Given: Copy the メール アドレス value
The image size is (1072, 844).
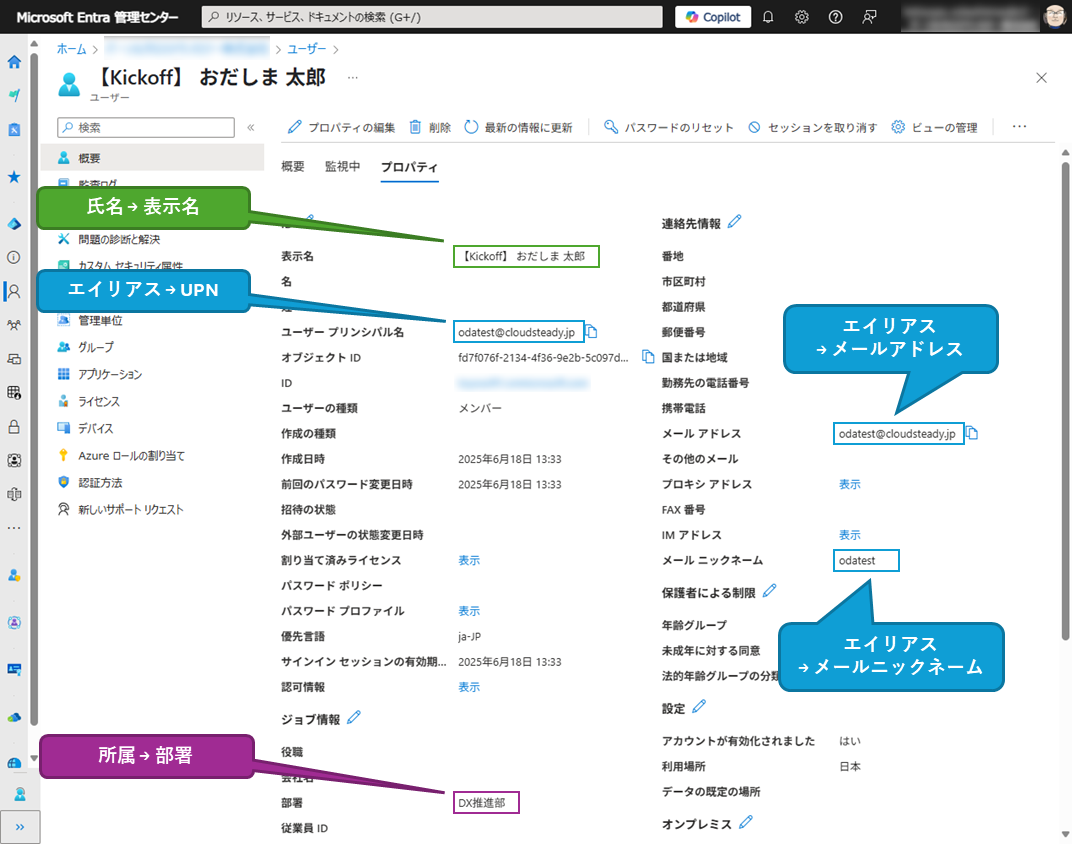Looking at the screenshot, I should click(972, 433).
